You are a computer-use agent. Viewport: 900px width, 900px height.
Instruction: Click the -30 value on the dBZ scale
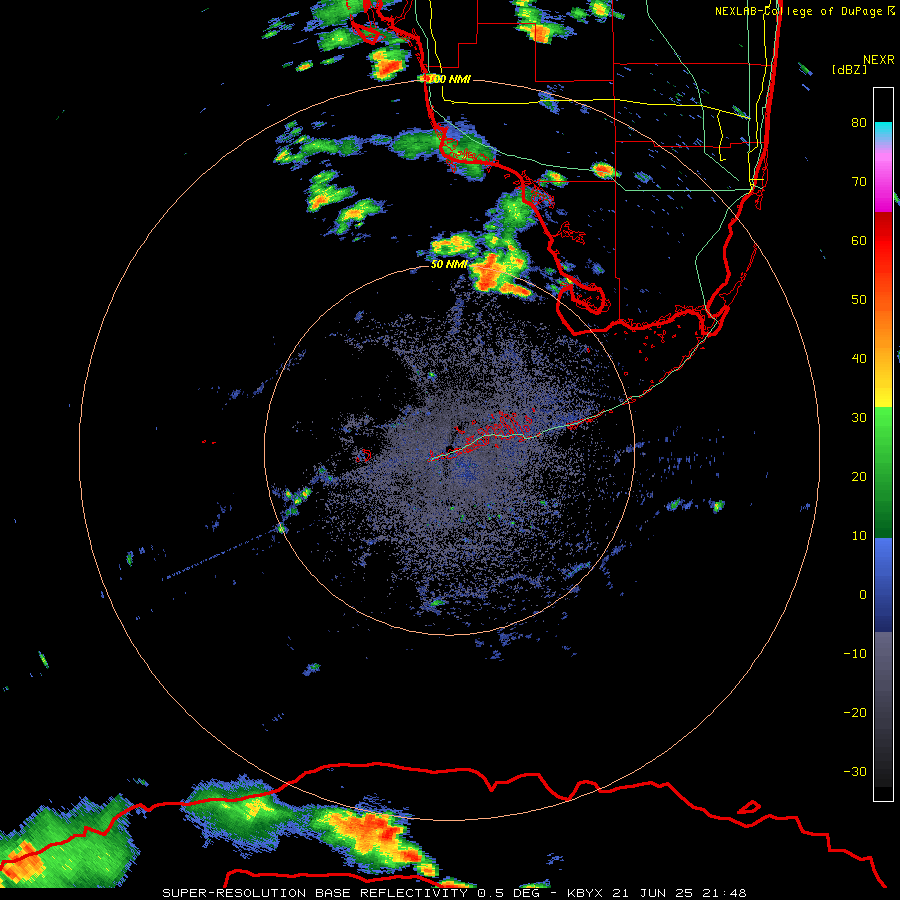[x=855, y=771]
